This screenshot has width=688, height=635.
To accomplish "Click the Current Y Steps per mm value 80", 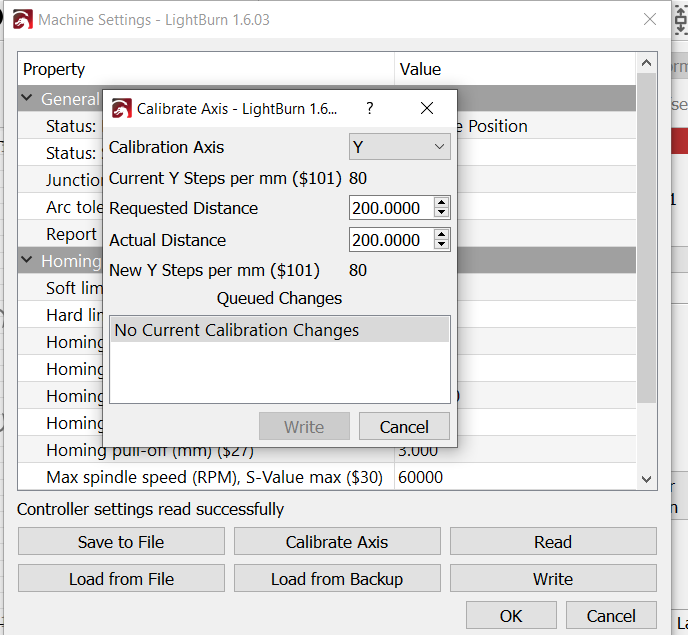I will pyautogui.click(x=358, y=178).
